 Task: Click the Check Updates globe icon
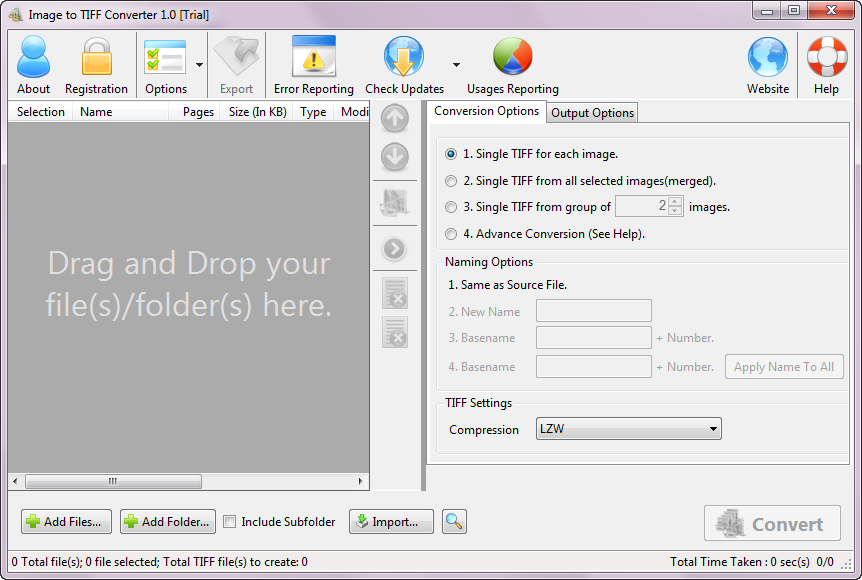click(404, 57)
